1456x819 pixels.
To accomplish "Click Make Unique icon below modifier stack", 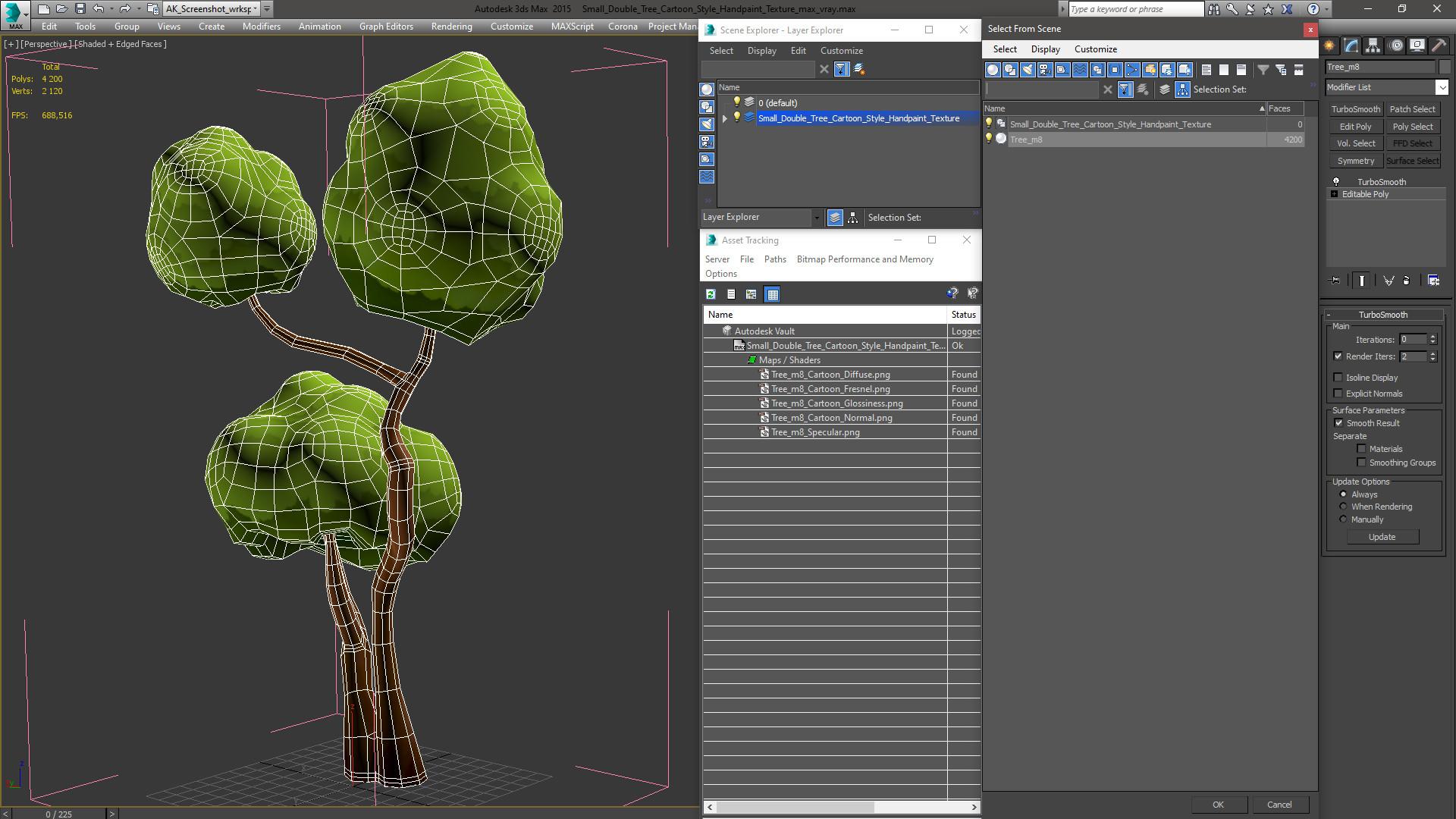I will pos(1389,281).
